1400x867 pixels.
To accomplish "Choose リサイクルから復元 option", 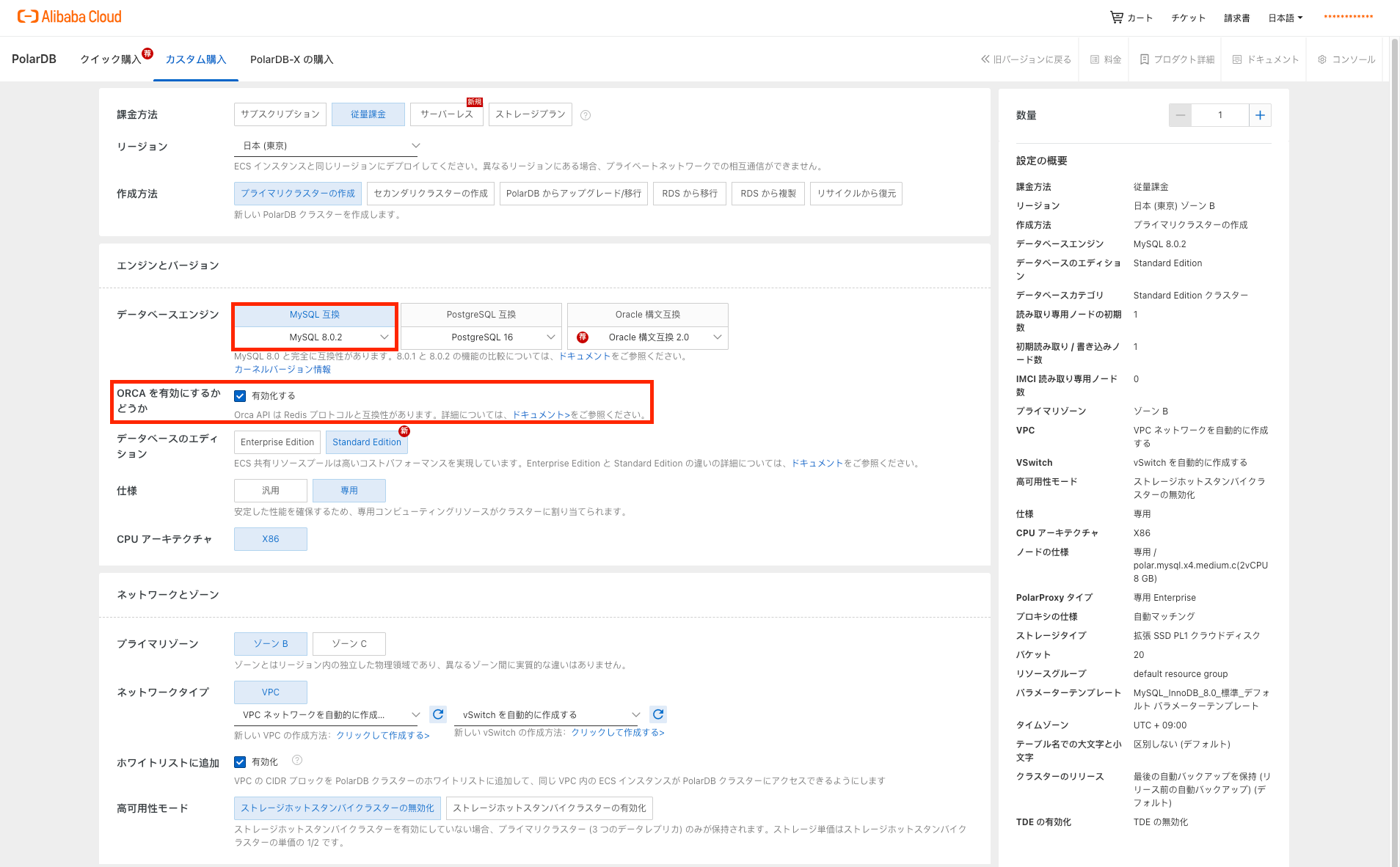I will (856, 194).
